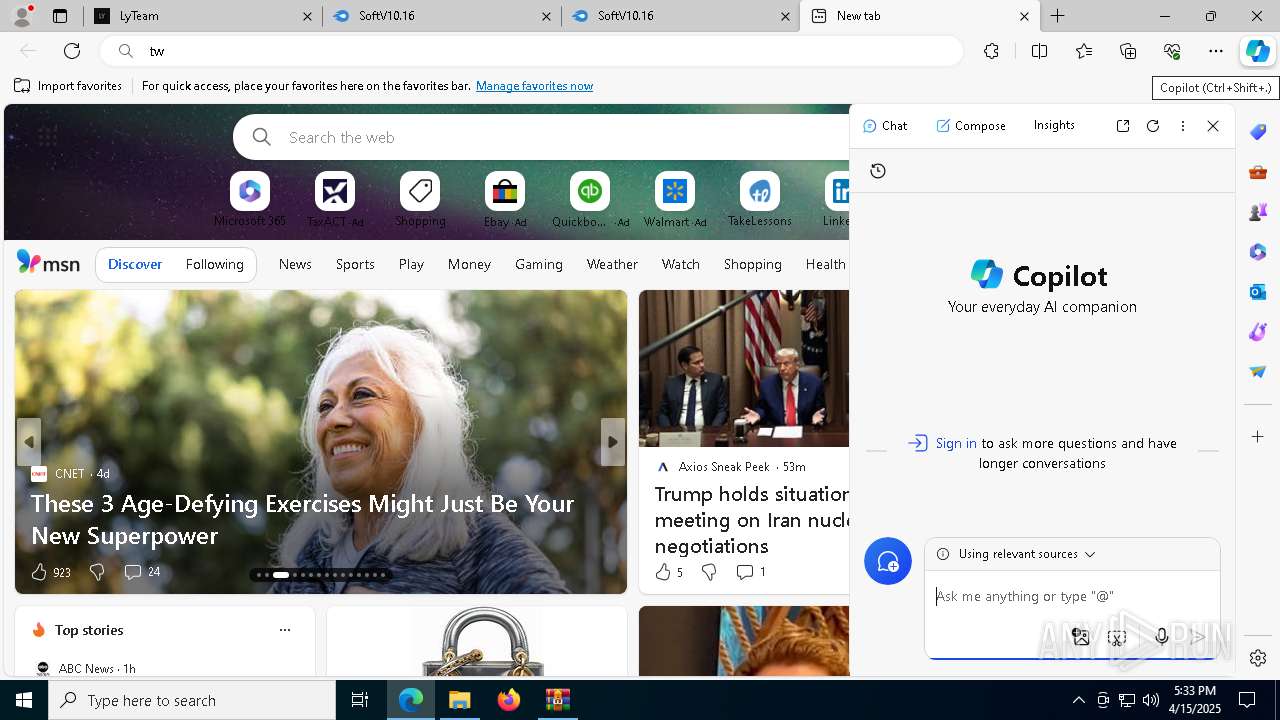
Task: Open the Sports category on MSN
Action: click(x=355, y=264)
